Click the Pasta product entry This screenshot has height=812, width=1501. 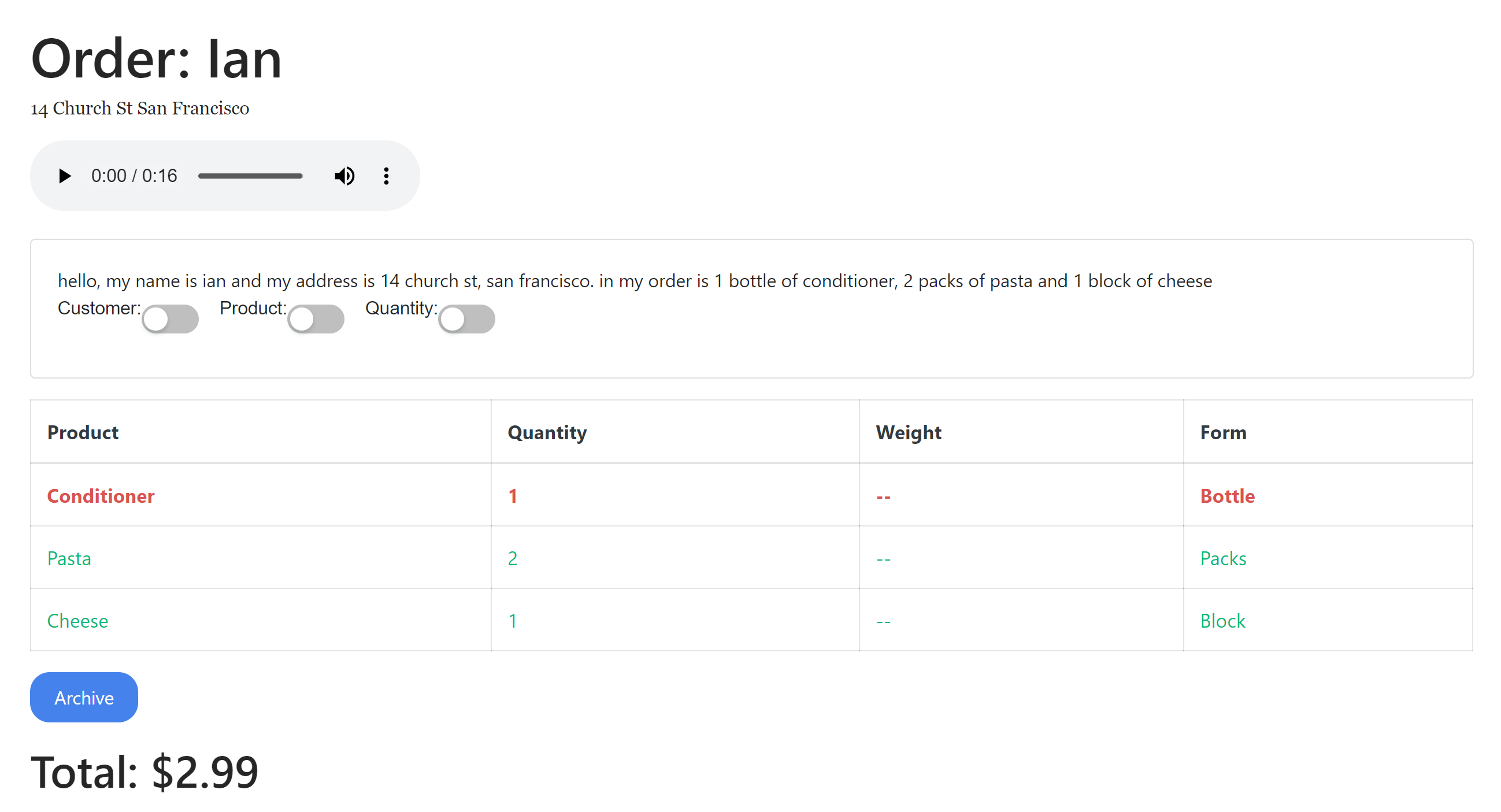pos(69,559)
